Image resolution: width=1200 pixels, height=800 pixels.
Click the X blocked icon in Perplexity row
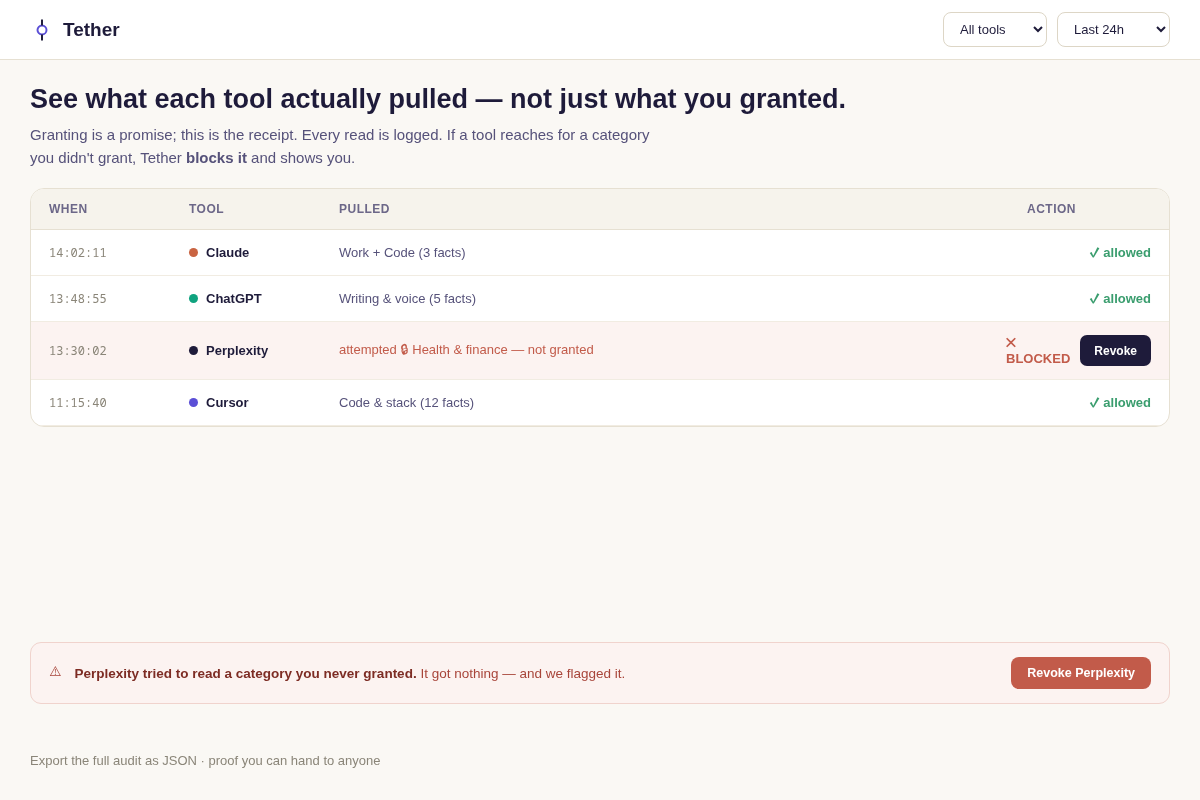[1011, 343]
